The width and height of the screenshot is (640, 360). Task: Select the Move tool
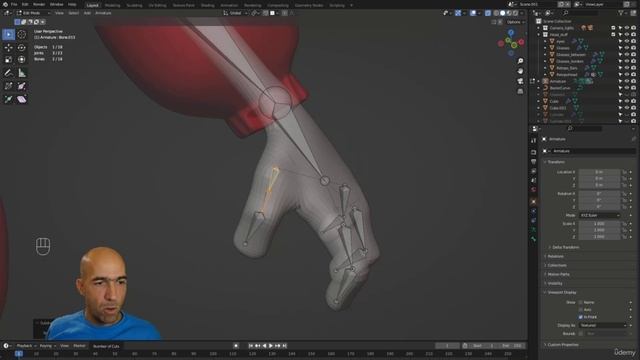click(8, 48)
